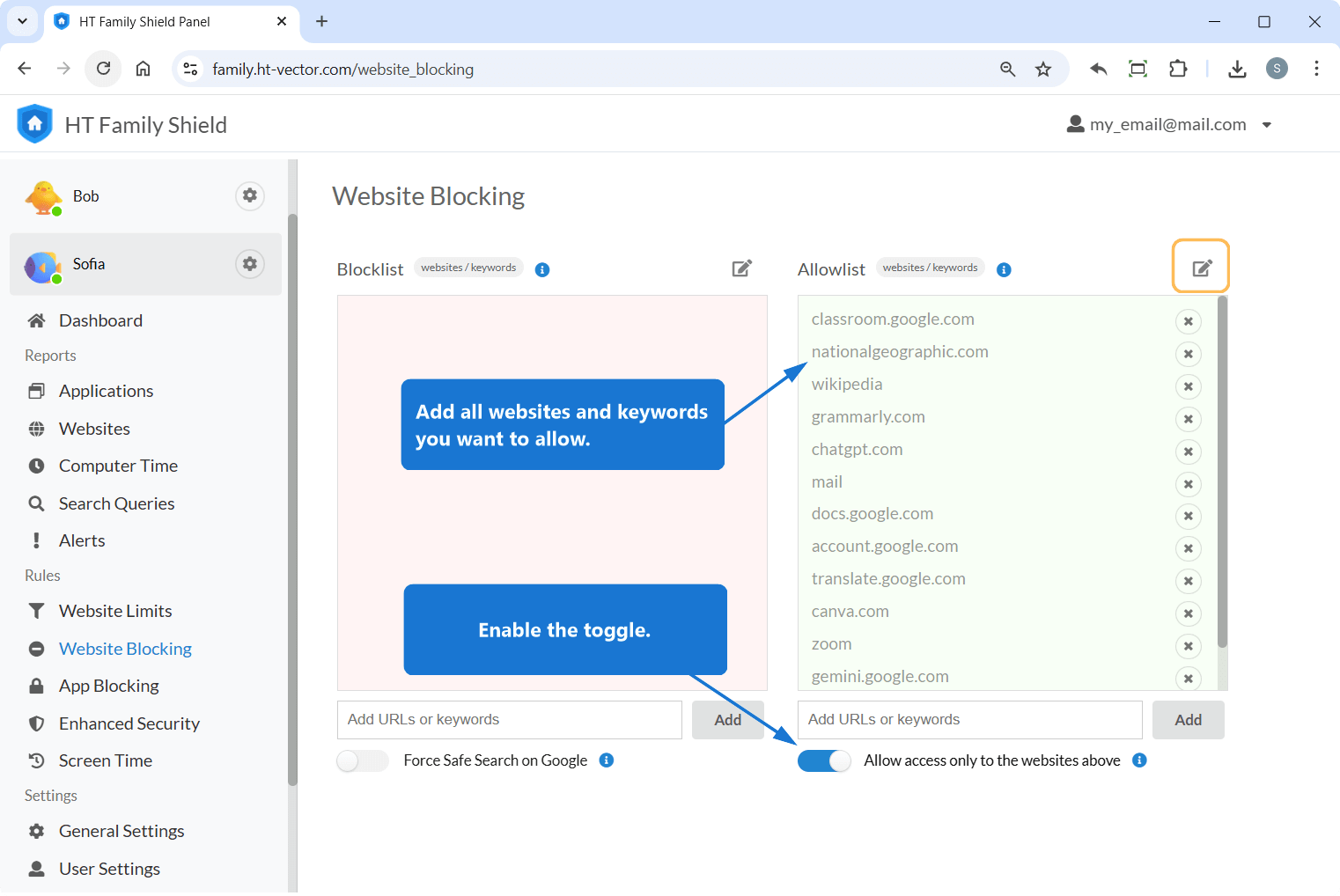Click Add button under Allowlist
Viewport: 1340px width, 896px height.
(1188, 720)
